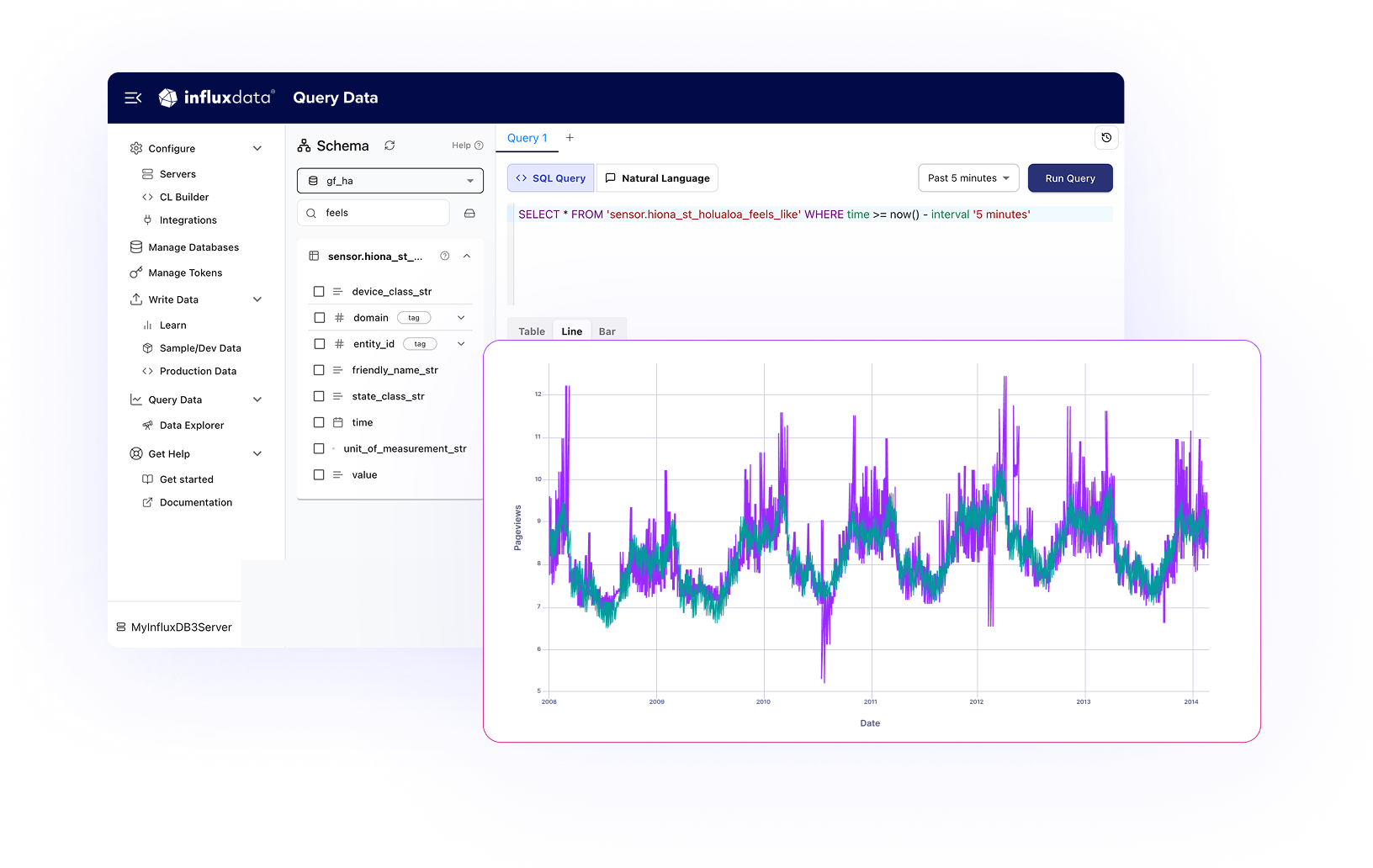Click the drive icon beside the search field
This screenshot has height=868, width=1373.
tap(469, 213)
